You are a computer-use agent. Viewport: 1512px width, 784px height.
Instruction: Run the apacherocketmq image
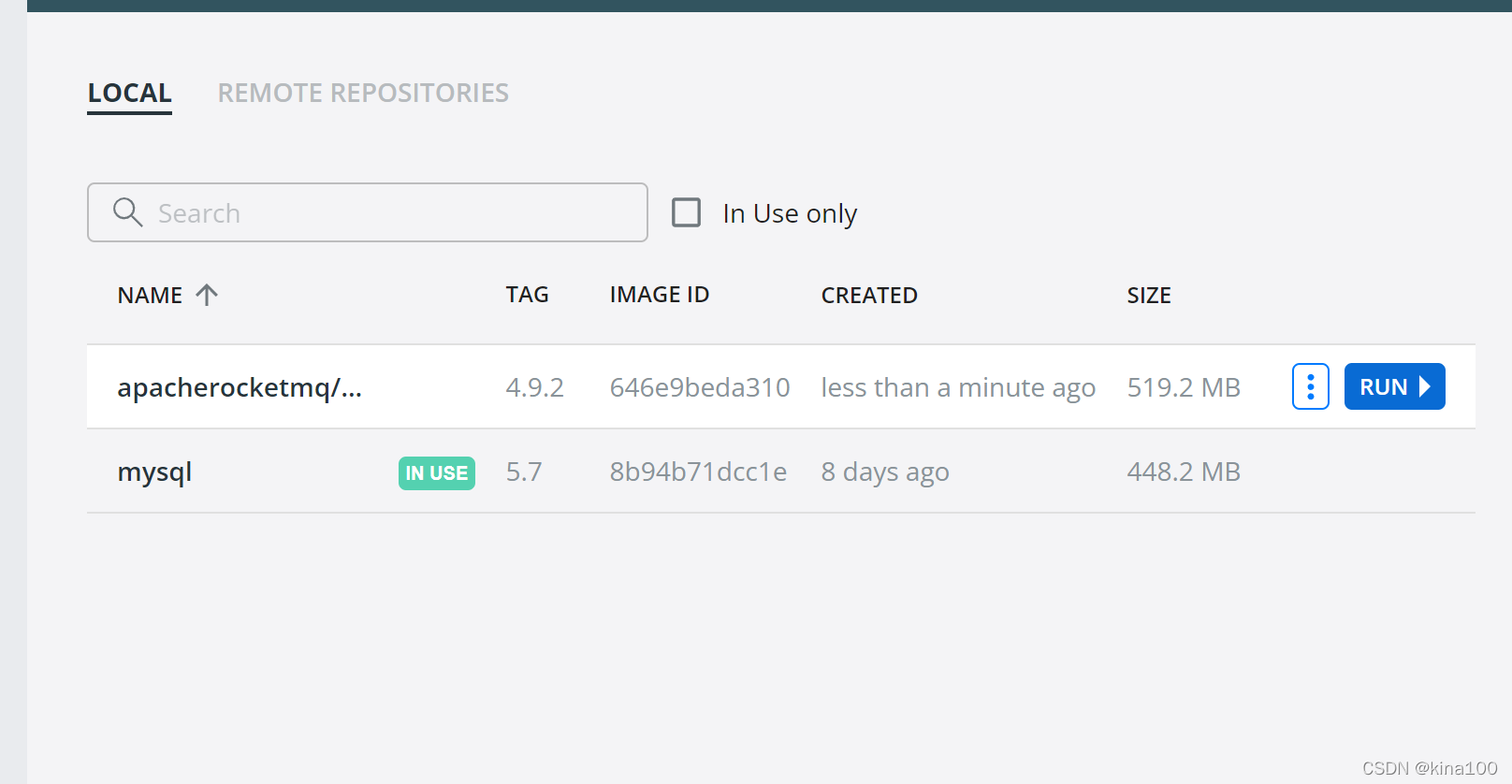(1394, 386)
